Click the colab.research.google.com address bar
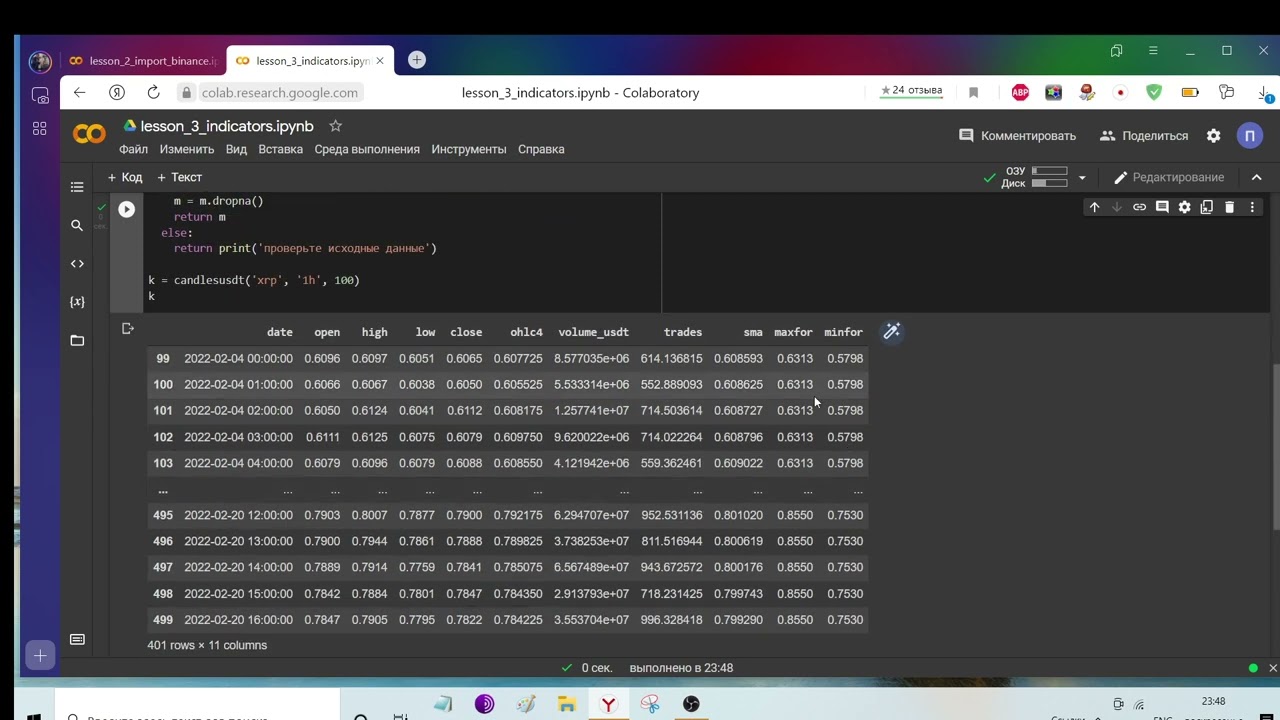1280x720 pixels. tap(280, 93)
